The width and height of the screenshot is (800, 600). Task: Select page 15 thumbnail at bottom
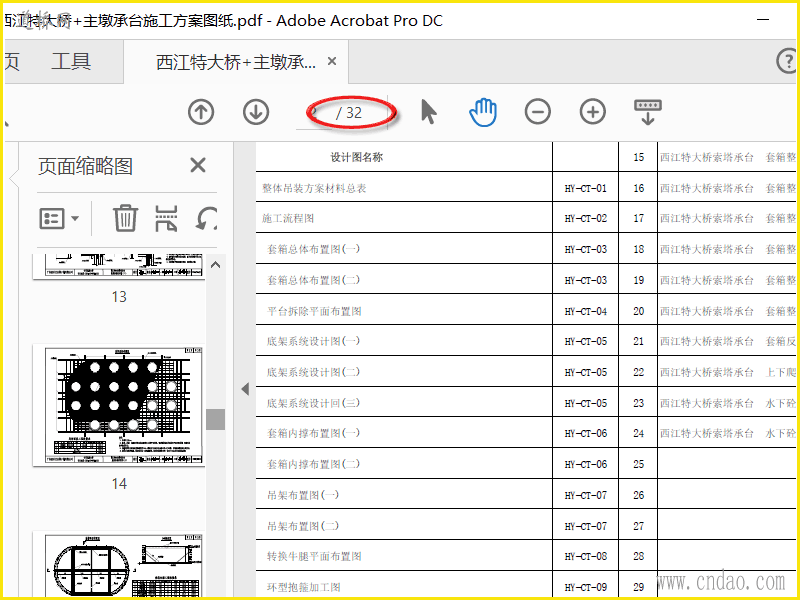pos(119,563)
